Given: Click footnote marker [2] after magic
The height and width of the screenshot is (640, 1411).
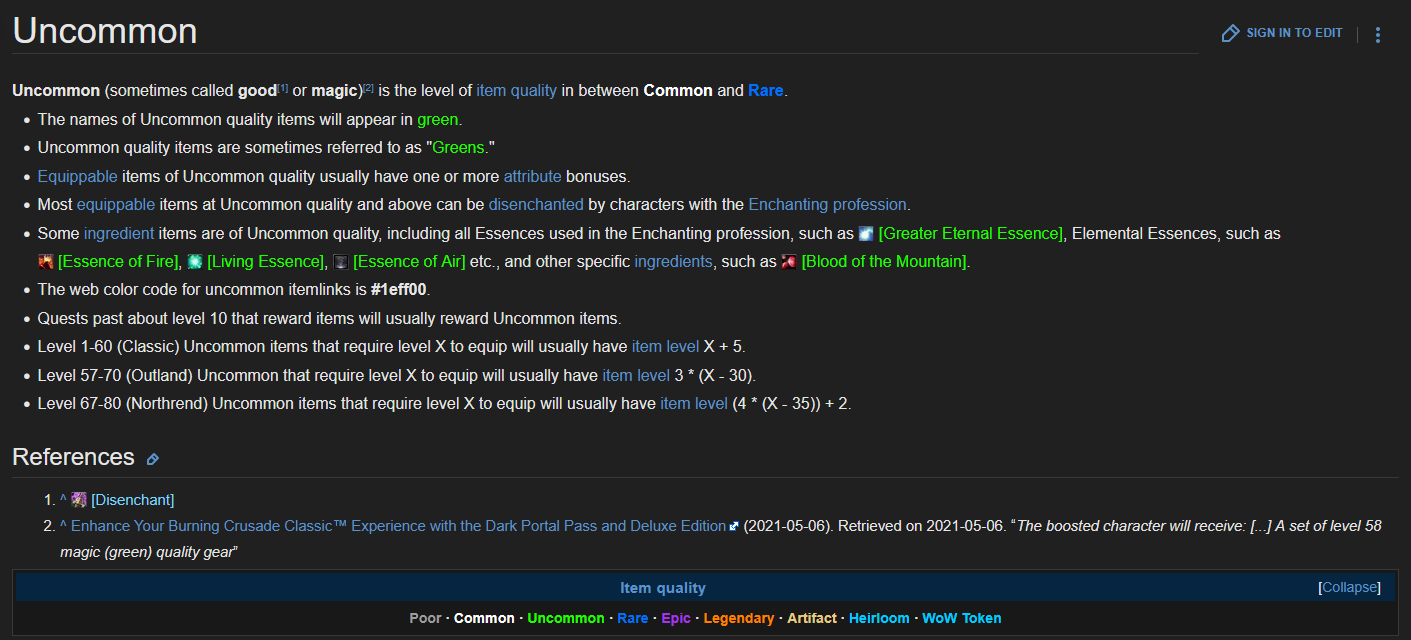Looking at the screenshot, I should click(368, 87).
